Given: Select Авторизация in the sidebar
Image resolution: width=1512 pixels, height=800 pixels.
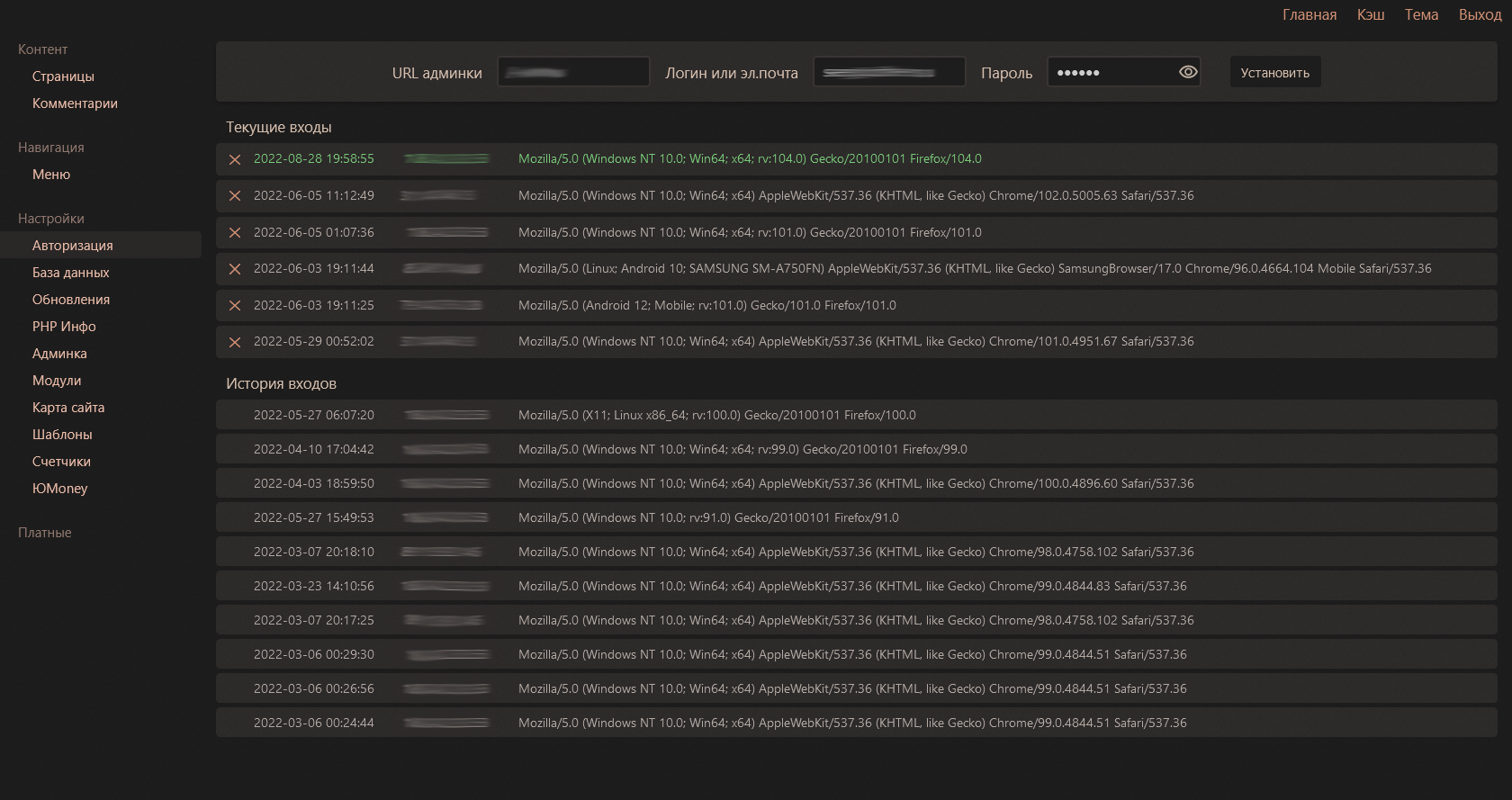Looking at the screenshot, I should [x=101, y=245].
